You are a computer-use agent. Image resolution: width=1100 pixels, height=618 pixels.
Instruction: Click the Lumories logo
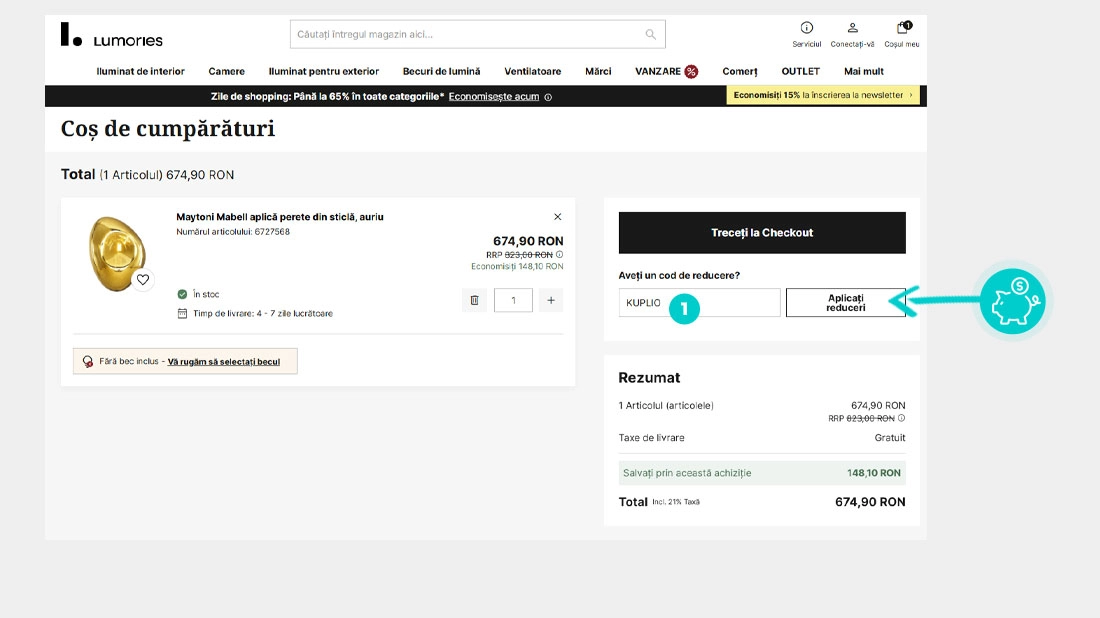pos(112,35)
